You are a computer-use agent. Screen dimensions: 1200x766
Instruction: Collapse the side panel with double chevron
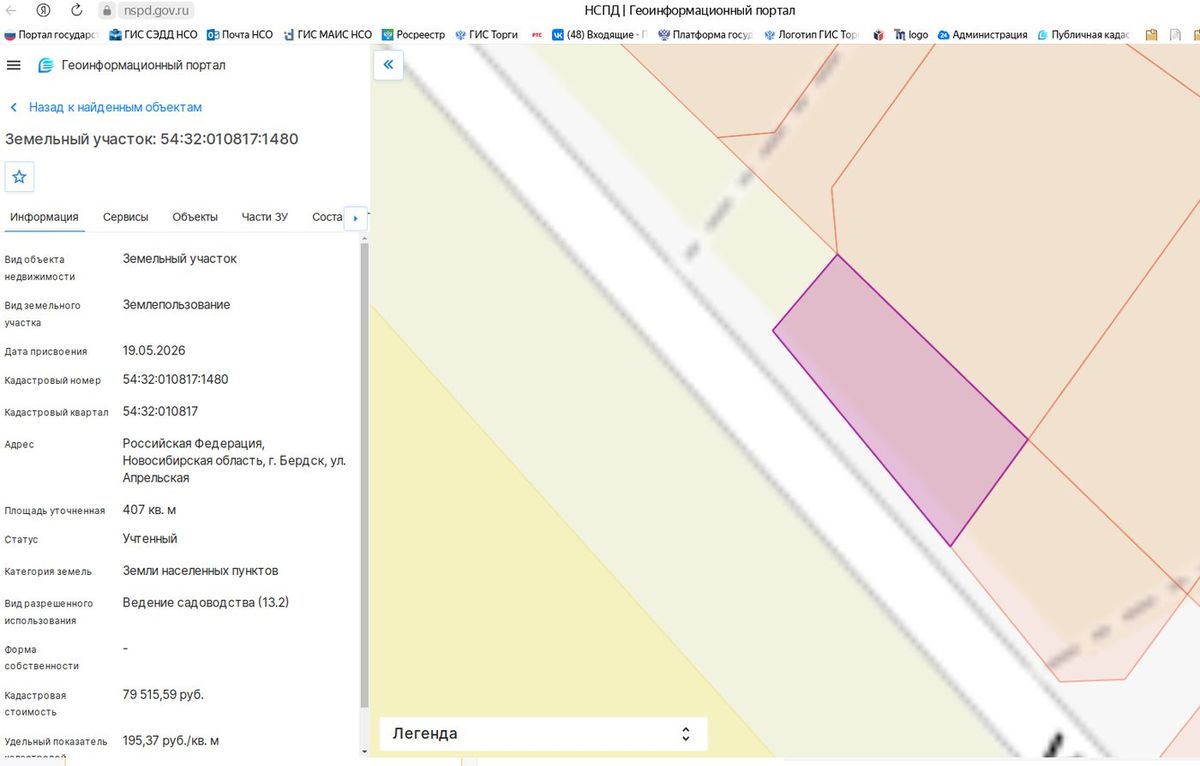tap(388, 65)
